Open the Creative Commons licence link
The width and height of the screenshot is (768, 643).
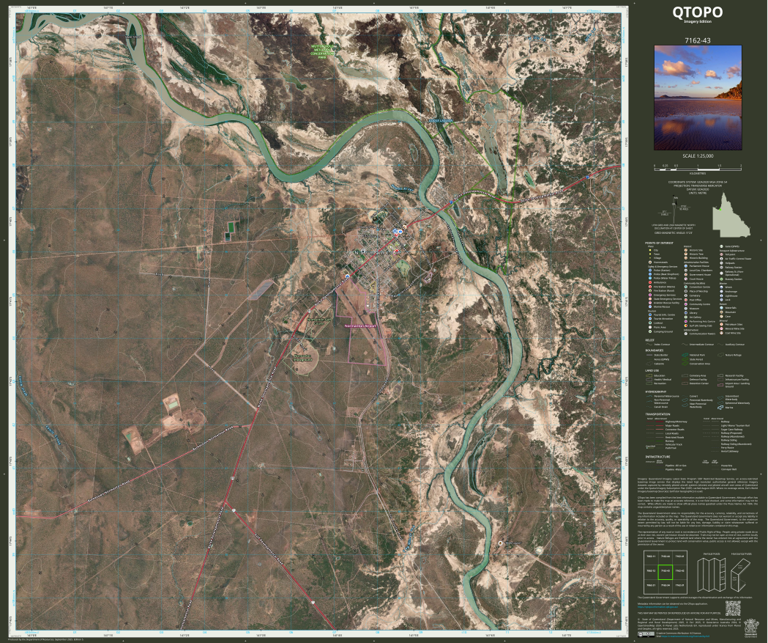[x=685, y=636]
